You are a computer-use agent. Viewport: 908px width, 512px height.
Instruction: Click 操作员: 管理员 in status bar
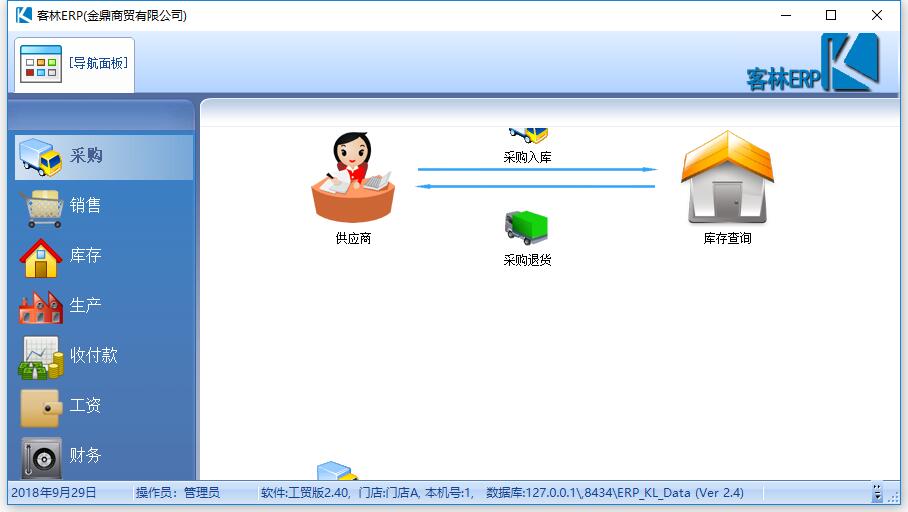pos(178,493)
